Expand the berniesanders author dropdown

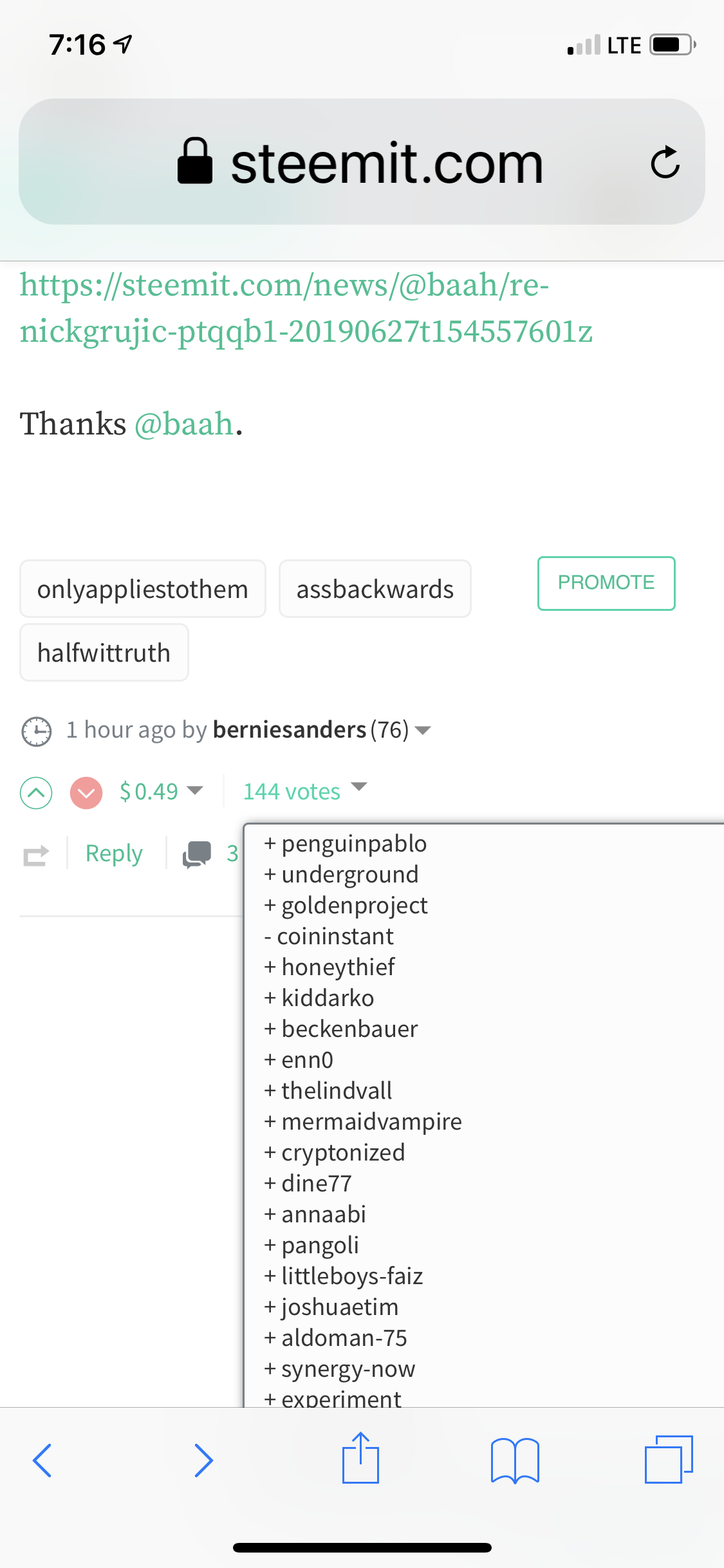423,731
